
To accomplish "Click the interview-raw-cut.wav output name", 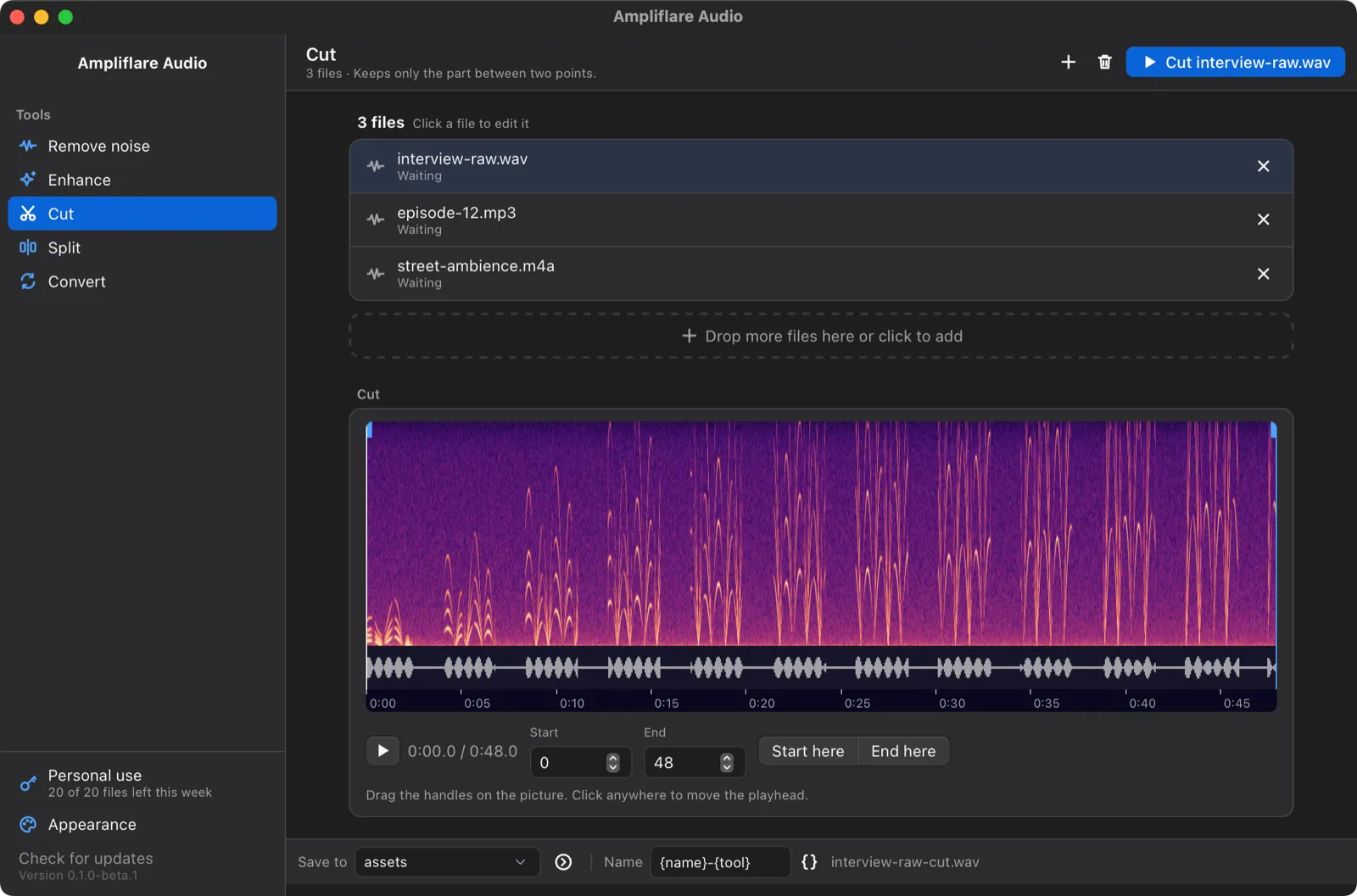I will coord(905,862).
